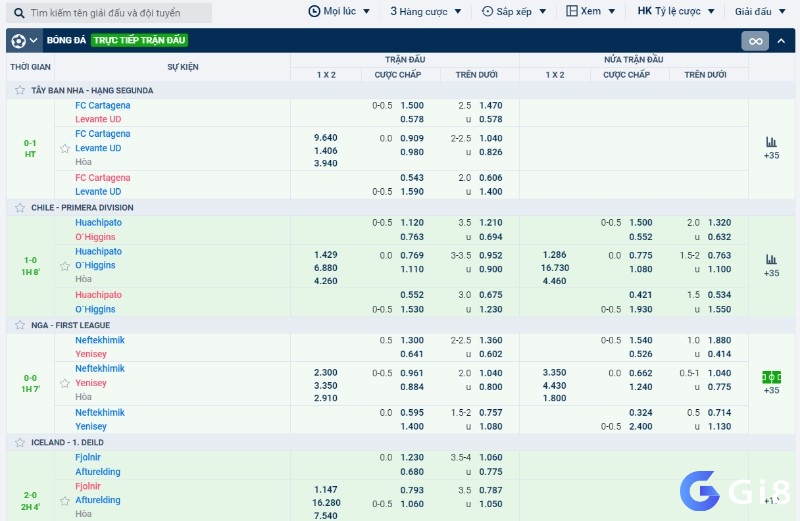
Task: Favorite the Nga - First League star
Action: click(x=20, y=325)
